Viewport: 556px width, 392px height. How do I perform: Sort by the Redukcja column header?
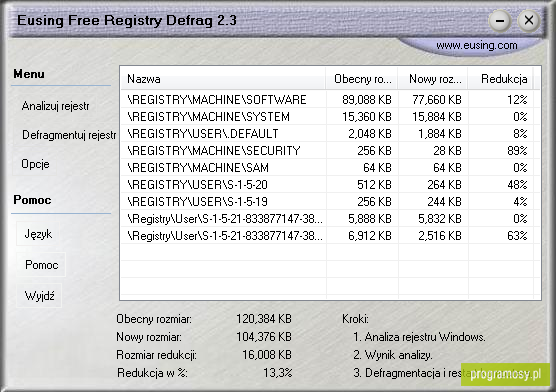pyautogui.click(x=500, y=79)
